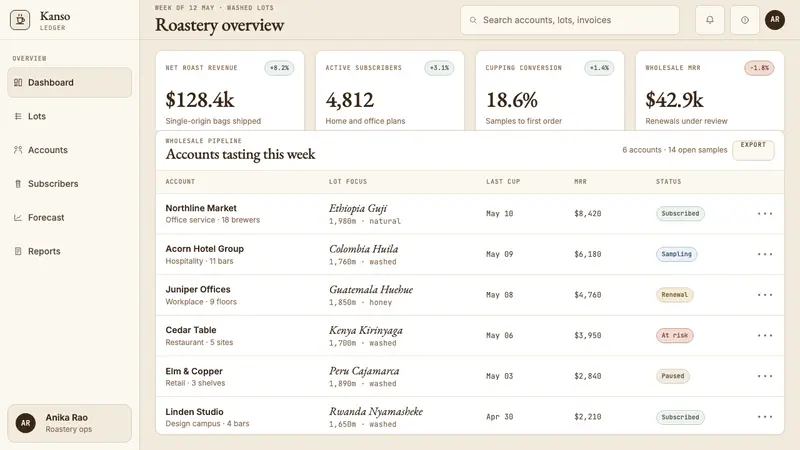Screen dimensions: 800x450
Task: Select Linden Studio account name
Action: point(194,412)
